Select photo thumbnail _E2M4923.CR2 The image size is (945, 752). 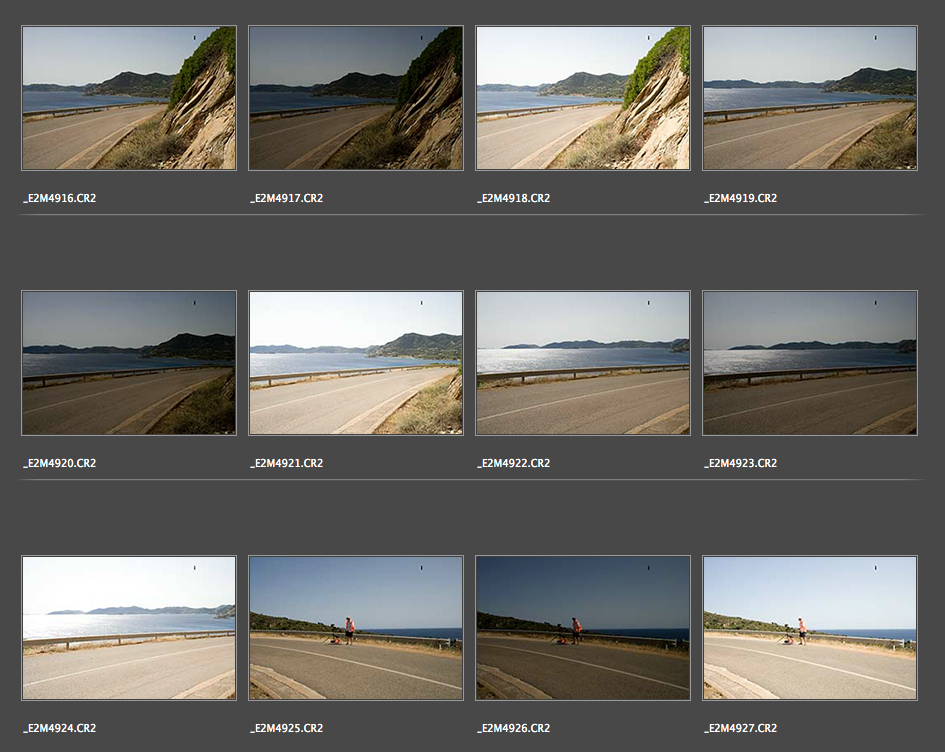809,363
